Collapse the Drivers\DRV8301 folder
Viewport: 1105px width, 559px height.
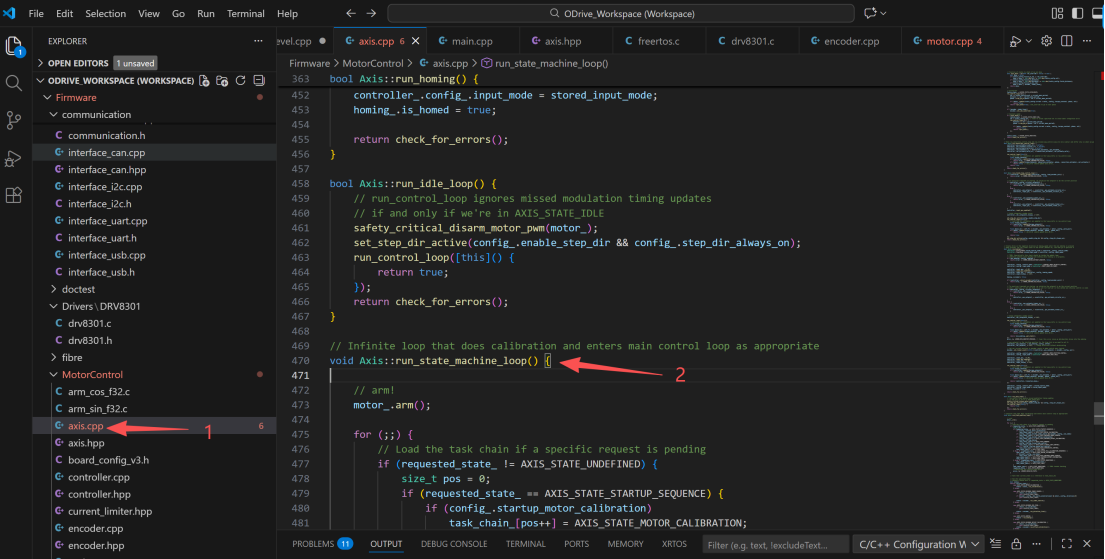pyautogui.click(x=54, y=306)
